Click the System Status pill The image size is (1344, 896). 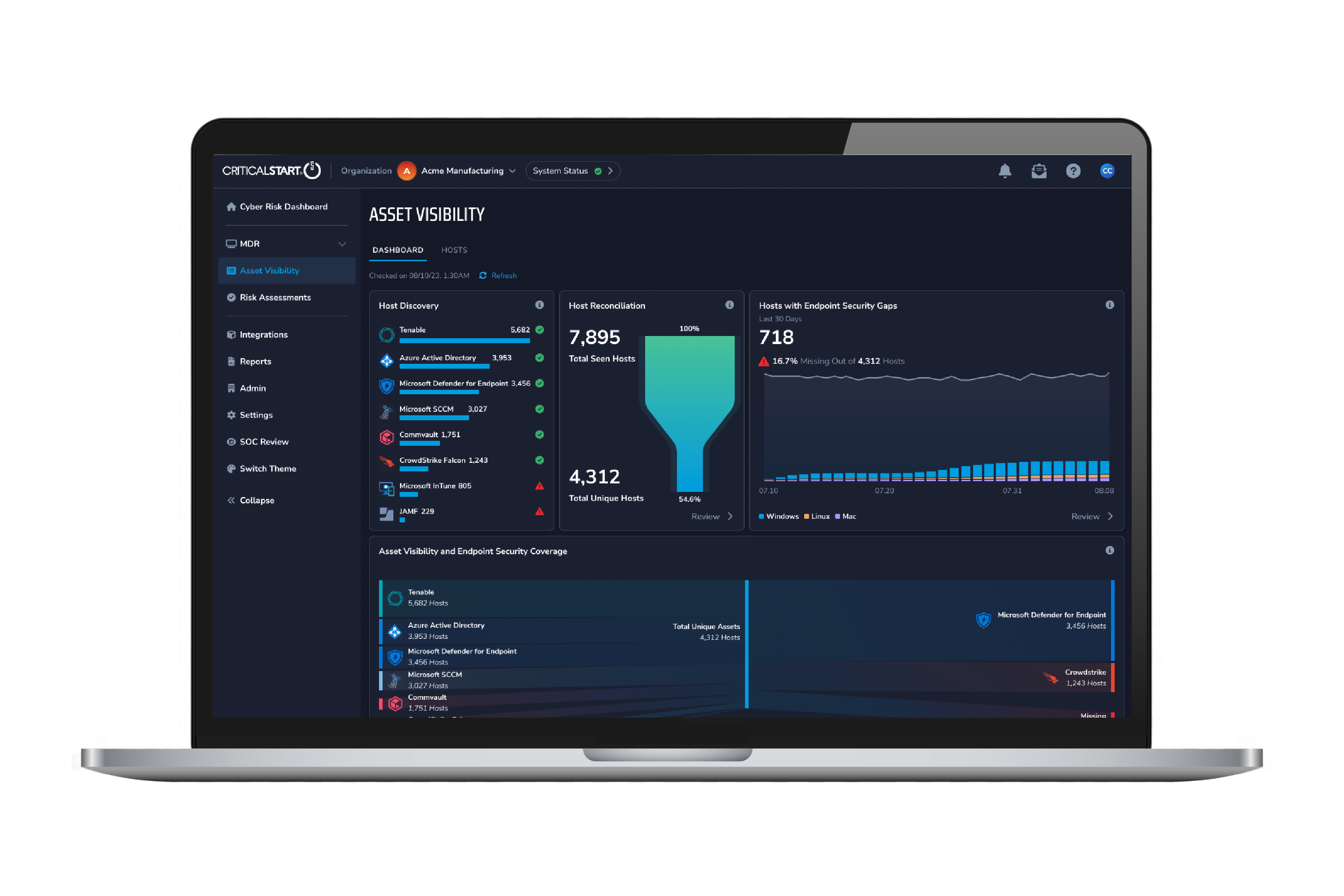[x=573, y=171]
